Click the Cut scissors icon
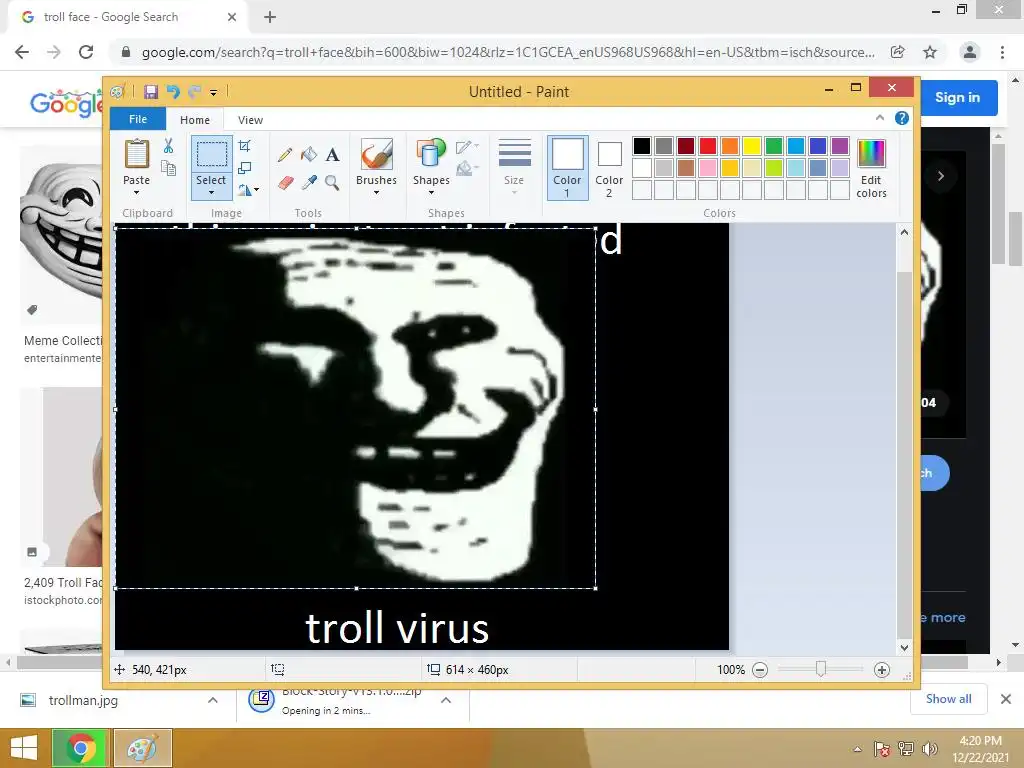Screen dimensions: 1024x768 point(168,146)
